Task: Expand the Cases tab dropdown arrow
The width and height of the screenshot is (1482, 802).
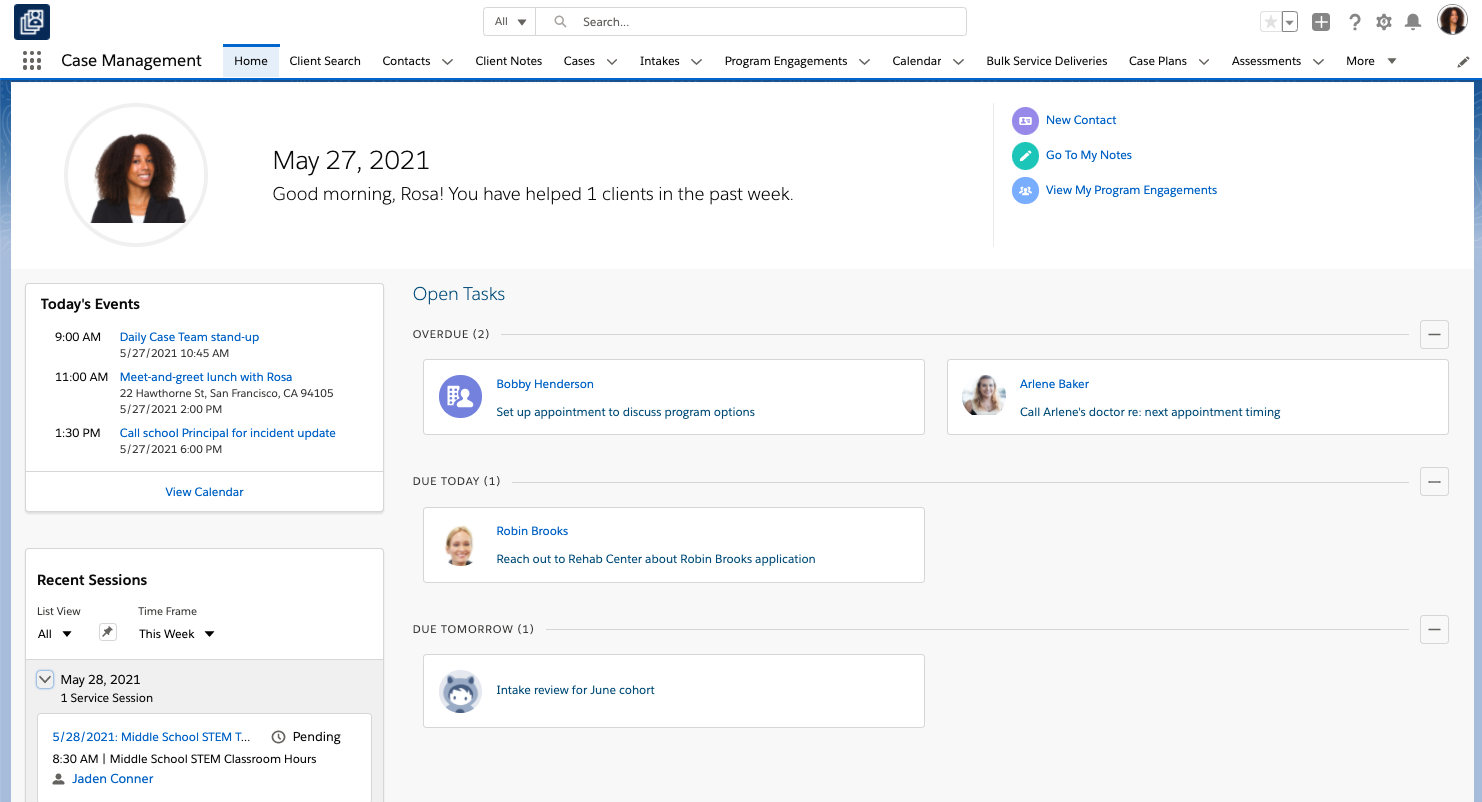Action: pyautogui.click(x=611, y=62)
